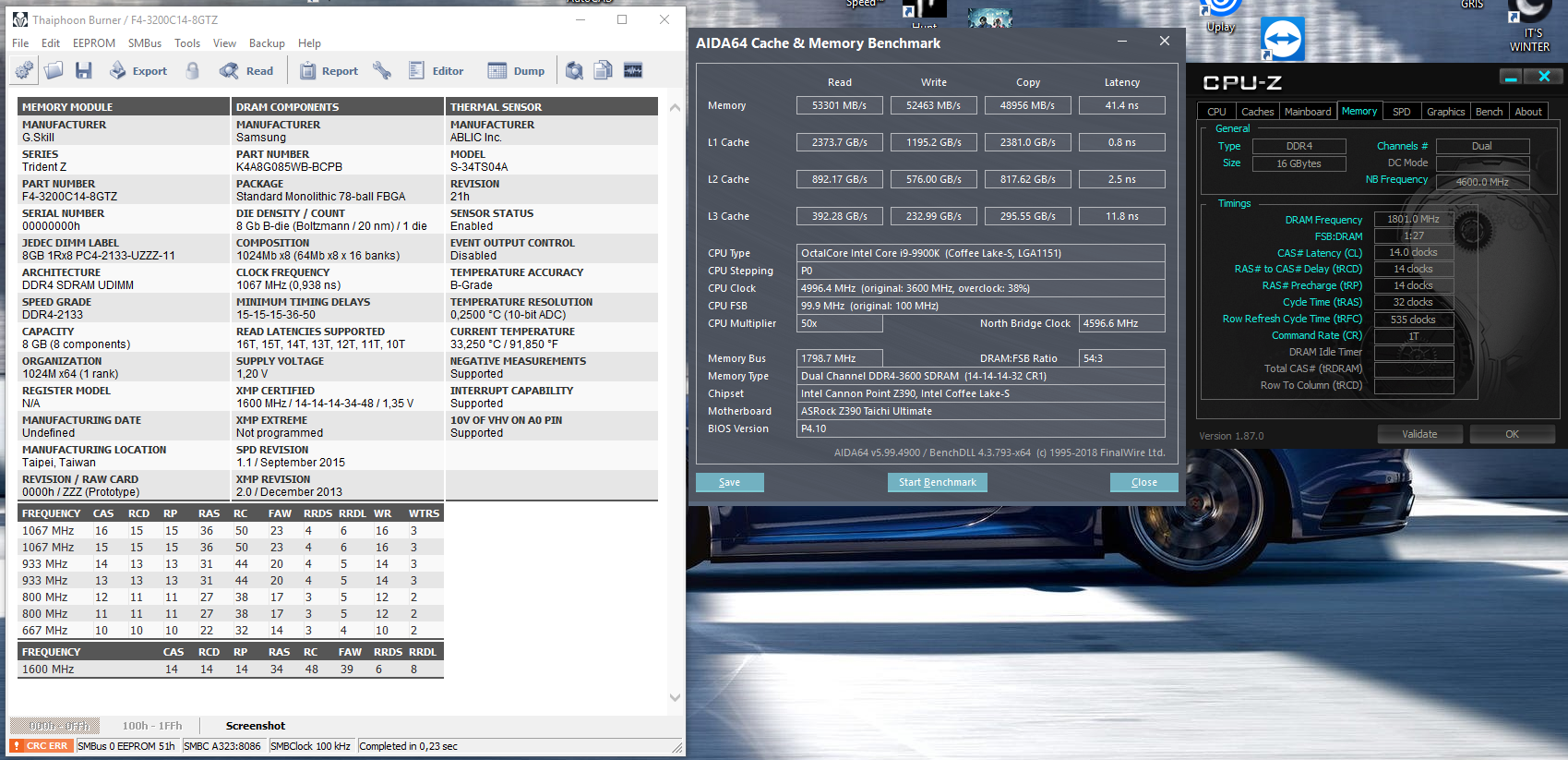Switch to the Mainboard tab in CPU-Z
This screenshot has width=1568, height=760.
coord(1308,112)
